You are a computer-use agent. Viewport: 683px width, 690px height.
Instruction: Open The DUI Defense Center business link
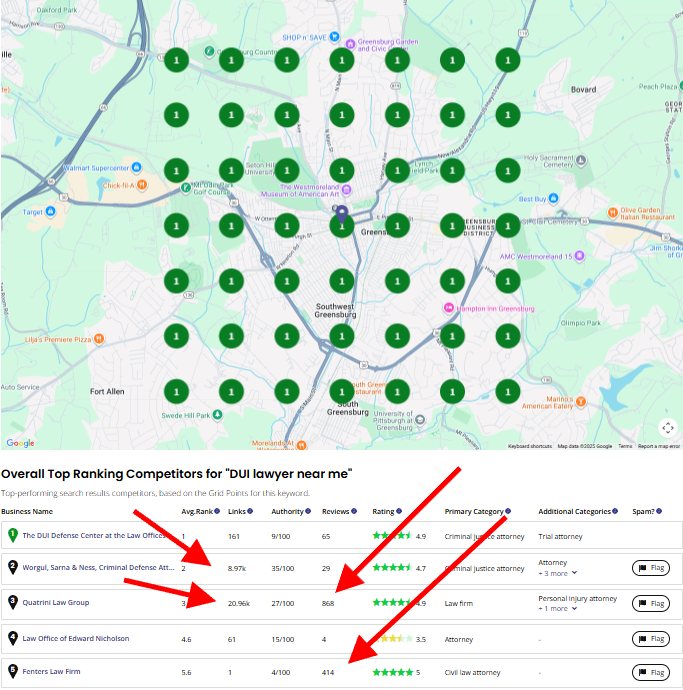pos(94,536)
